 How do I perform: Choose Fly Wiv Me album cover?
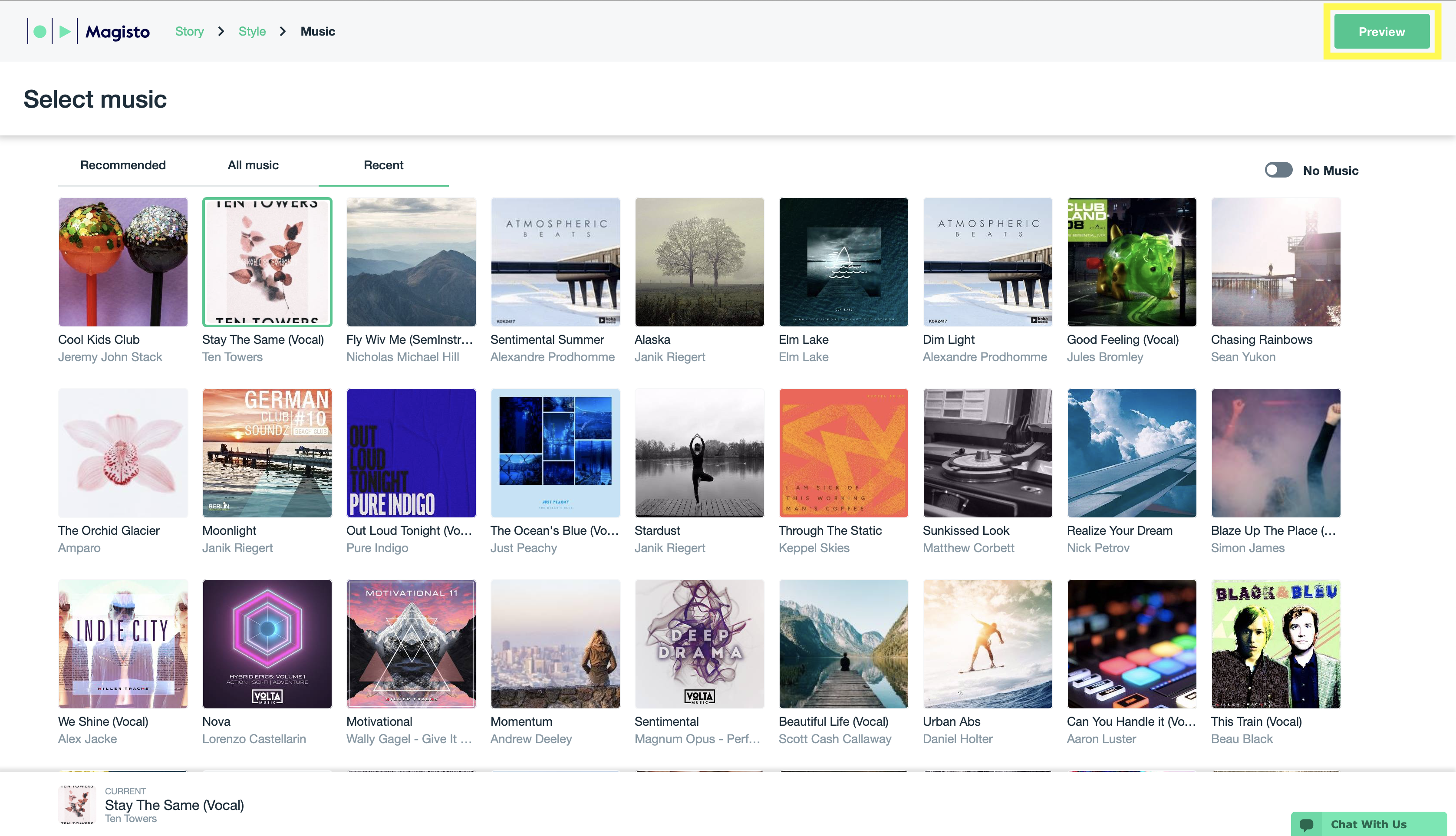click(411, 262)
